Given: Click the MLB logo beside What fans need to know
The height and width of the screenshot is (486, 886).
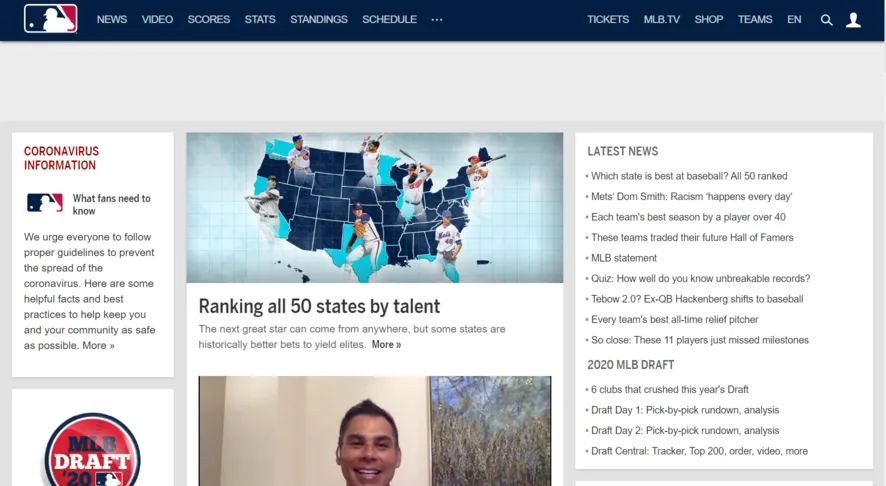Looking at the screenshot, I should 45,203.
